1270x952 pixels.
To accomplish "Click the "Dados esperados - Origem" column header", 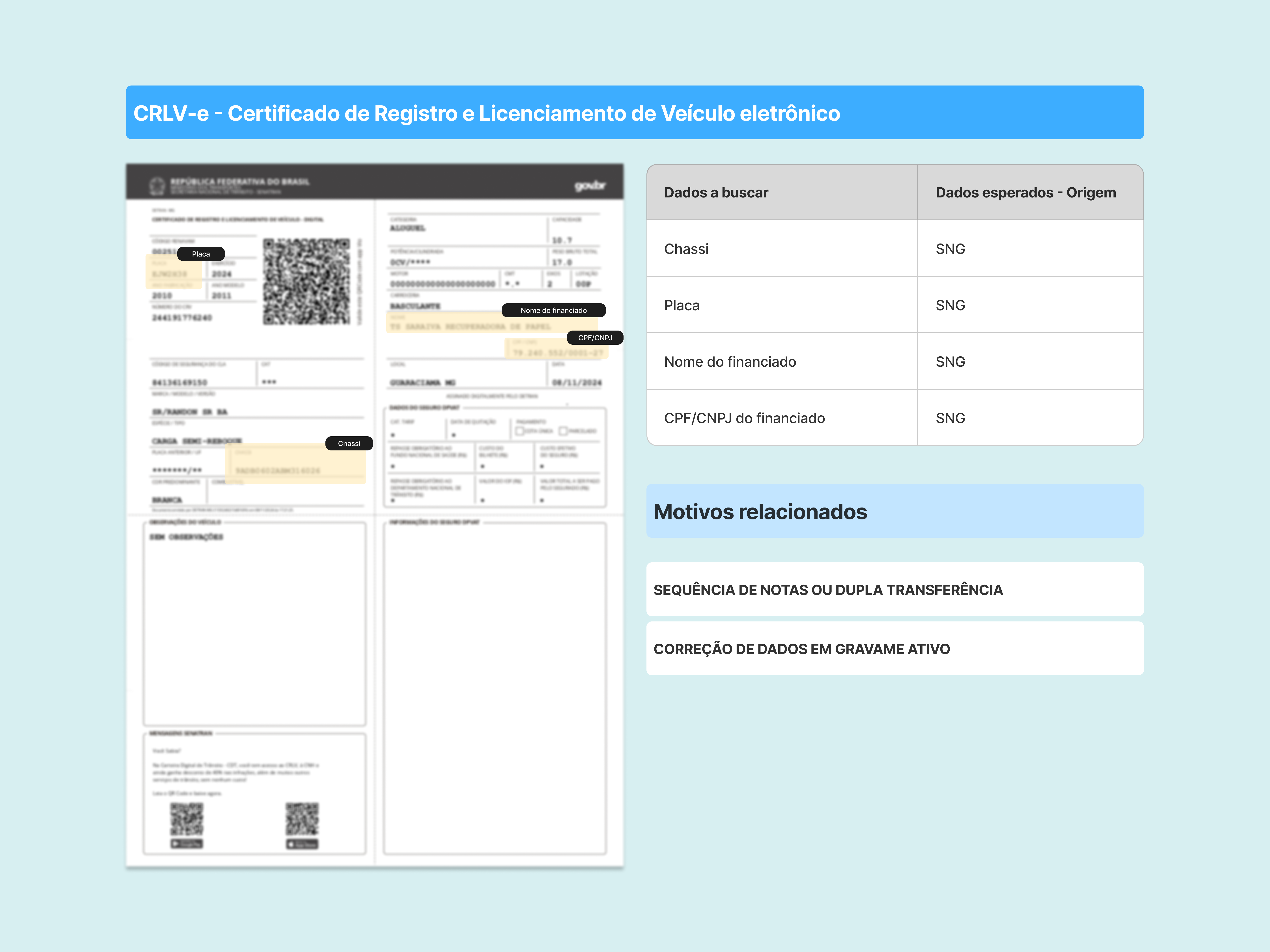I will [1031, 192].
